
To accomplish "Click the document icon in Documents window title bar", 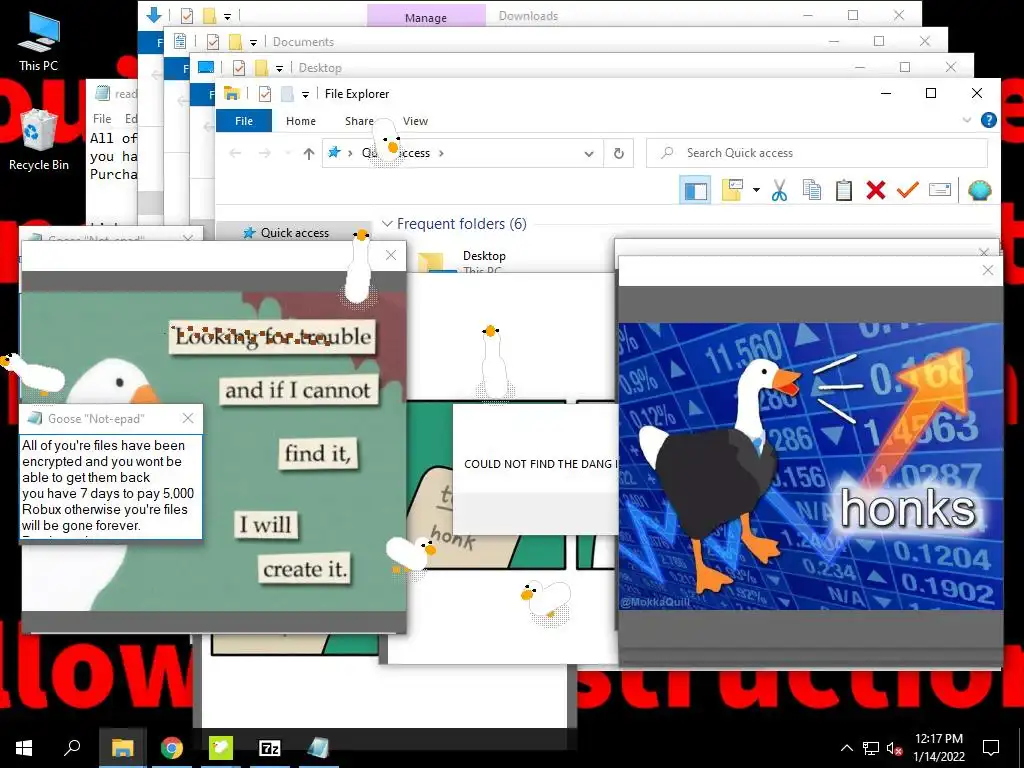I will click(180, 41).
